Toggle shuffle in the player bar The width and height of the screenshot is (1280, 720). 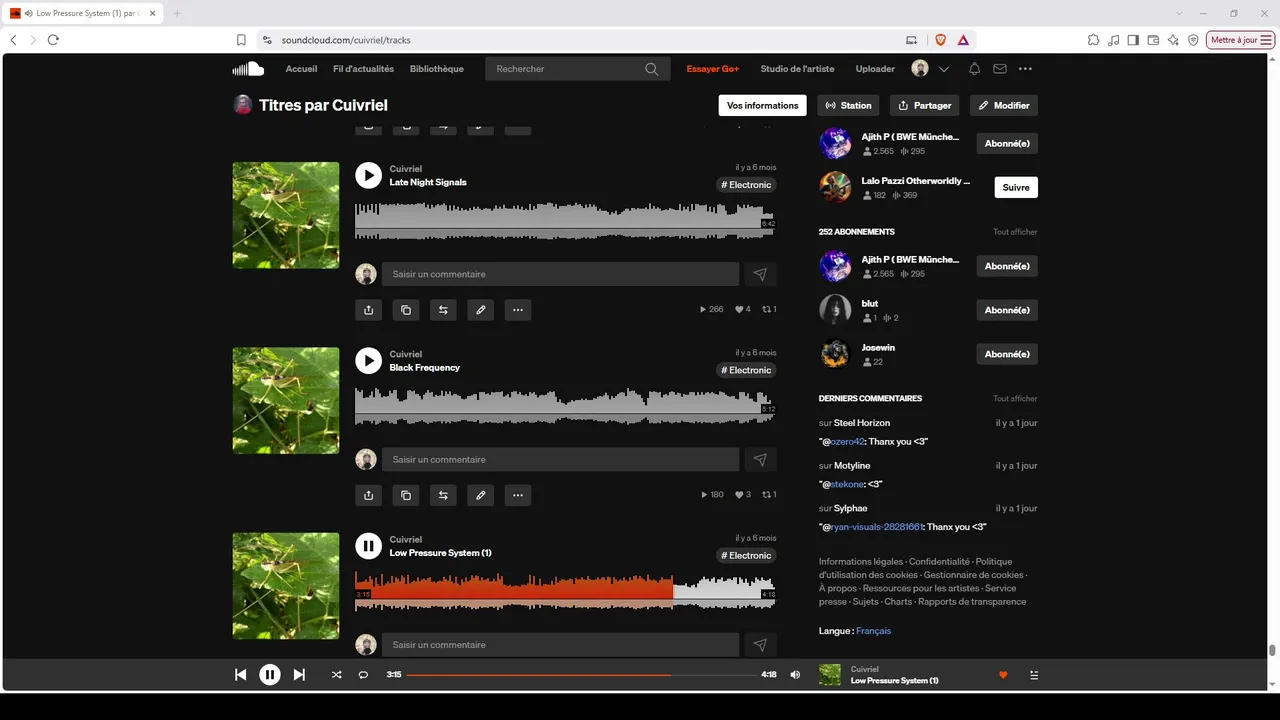click(x=336, y=675)
